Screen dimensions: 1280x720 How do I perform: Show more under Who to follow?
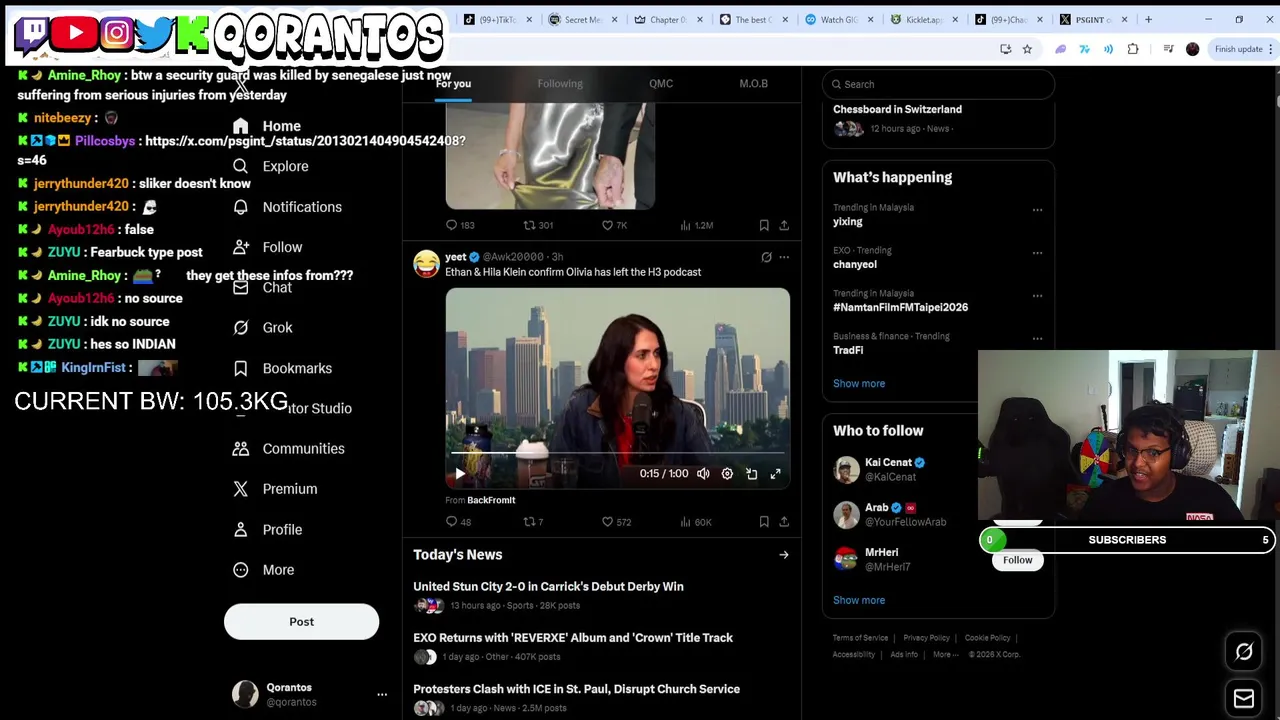[x=859, y=601]
